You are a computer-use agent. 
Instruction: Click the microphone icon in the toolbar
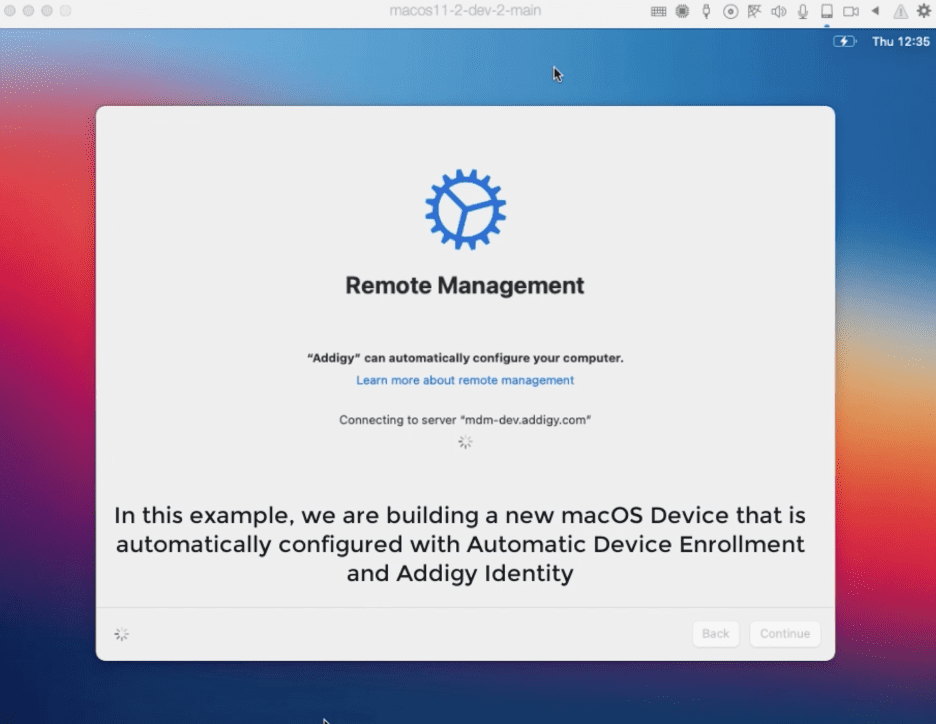[x=803, y=11]
